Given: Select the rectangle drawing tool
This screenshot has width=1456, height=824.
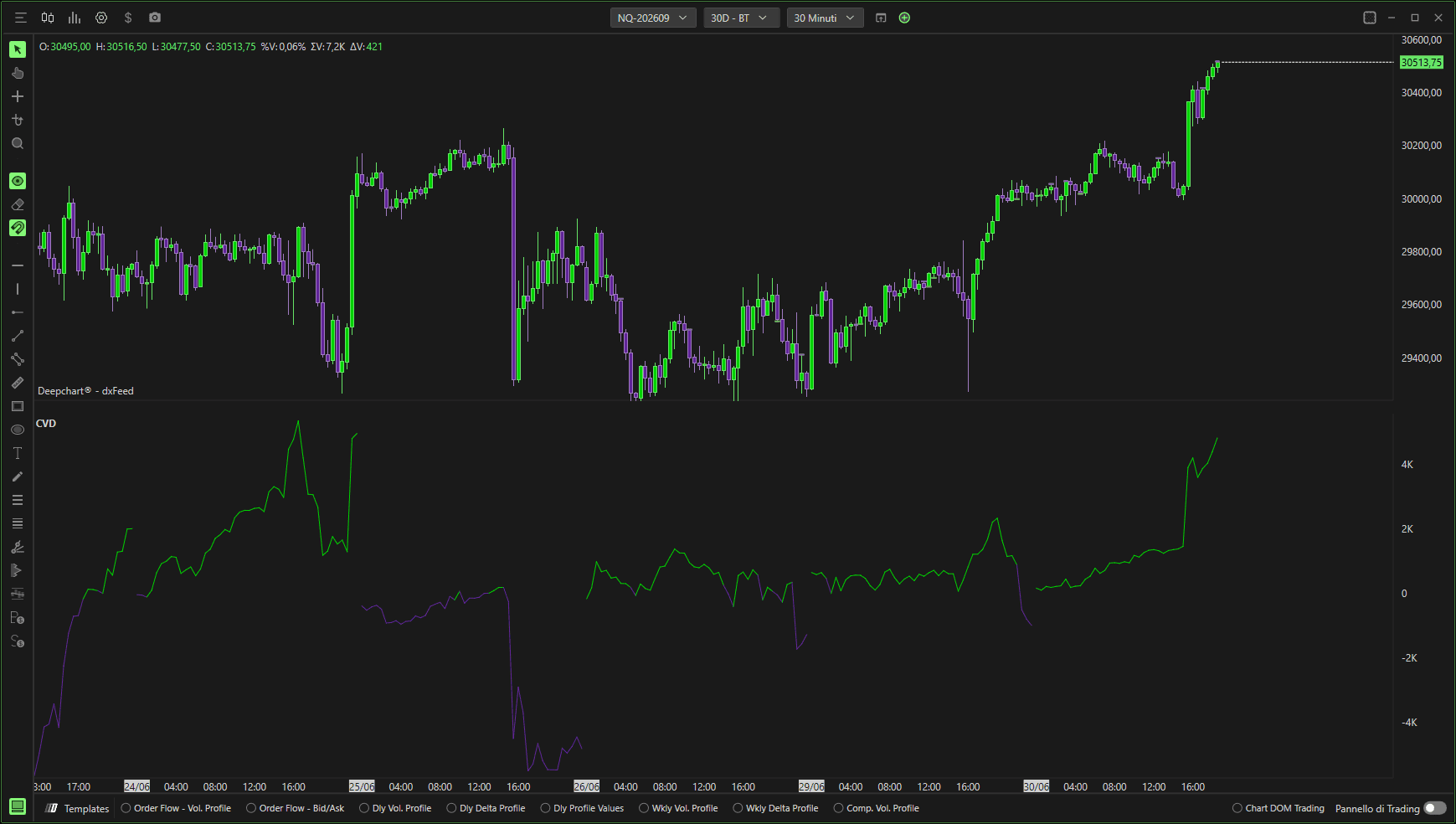Looking at the screenshot, I should (18, 406).
